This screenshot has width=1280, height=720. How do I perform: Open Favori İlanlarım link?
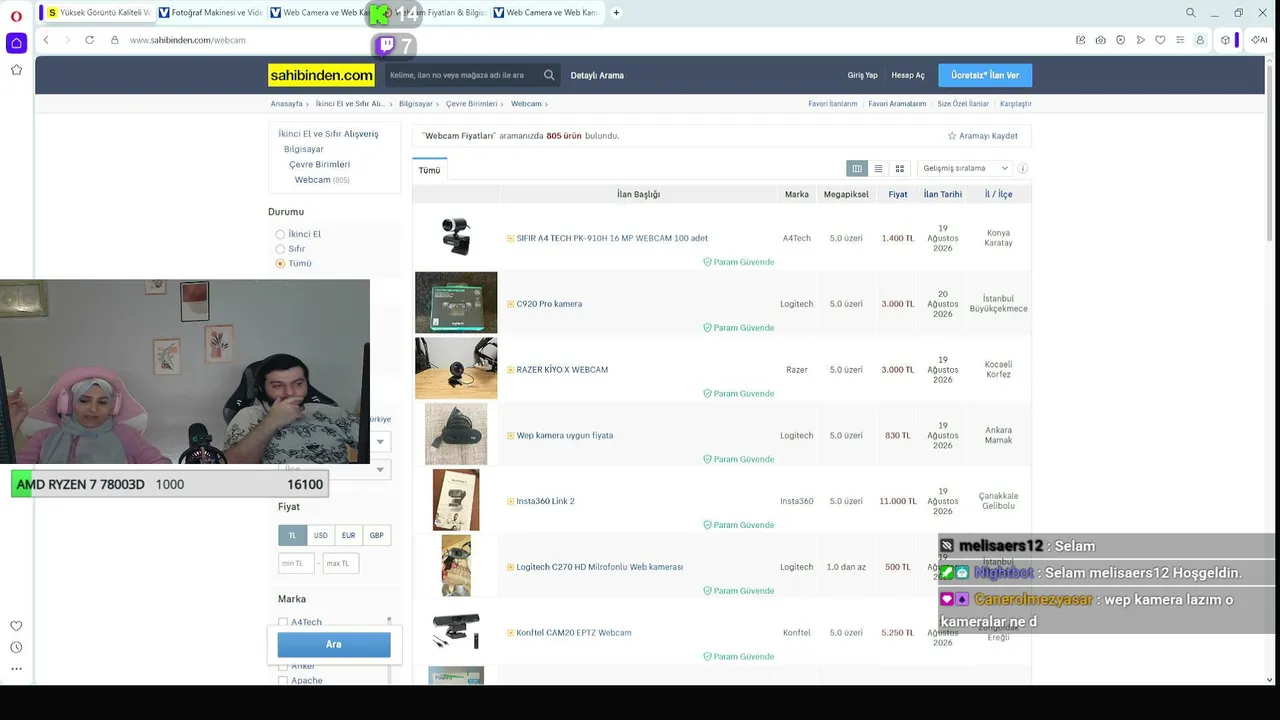coord(832,104)
